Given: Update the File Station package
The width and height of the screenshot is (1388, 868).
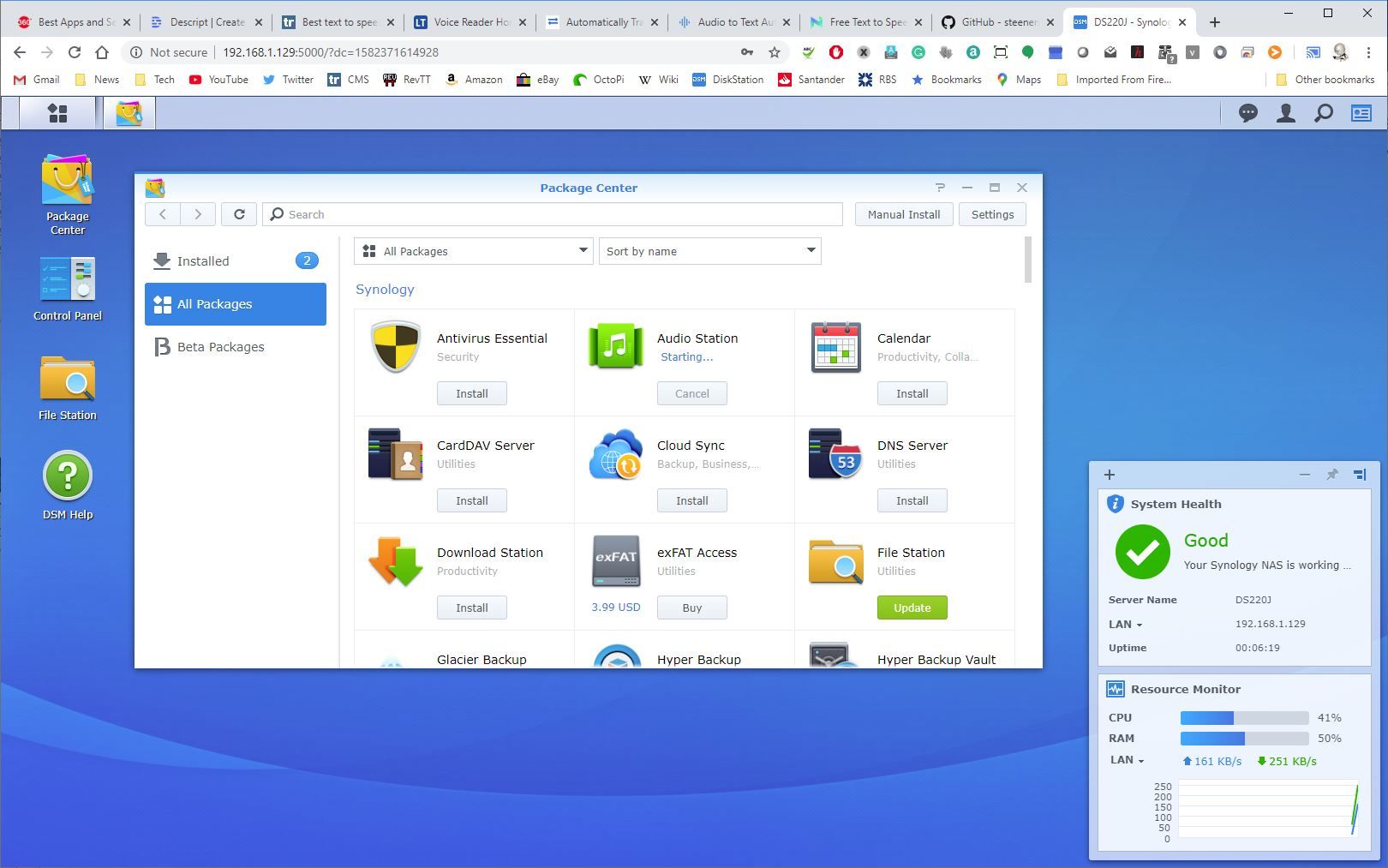Looking at the screenshot, I should pyautogui.click(x=912, y=607).
